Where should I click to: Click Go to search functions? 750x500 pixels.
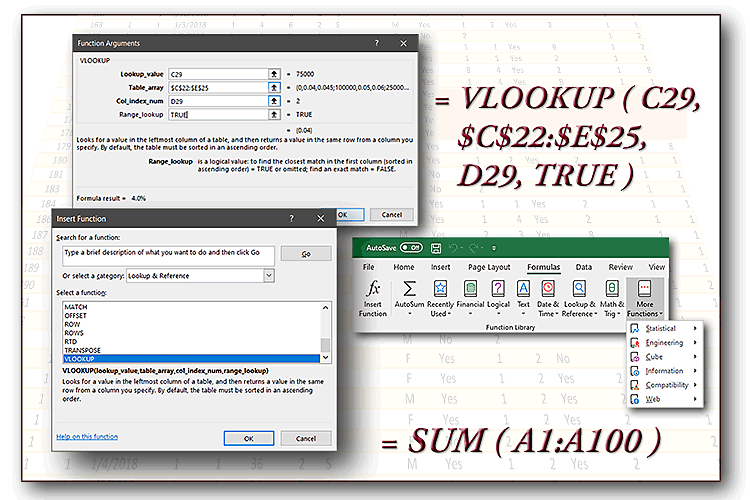(x=306, y=254)
